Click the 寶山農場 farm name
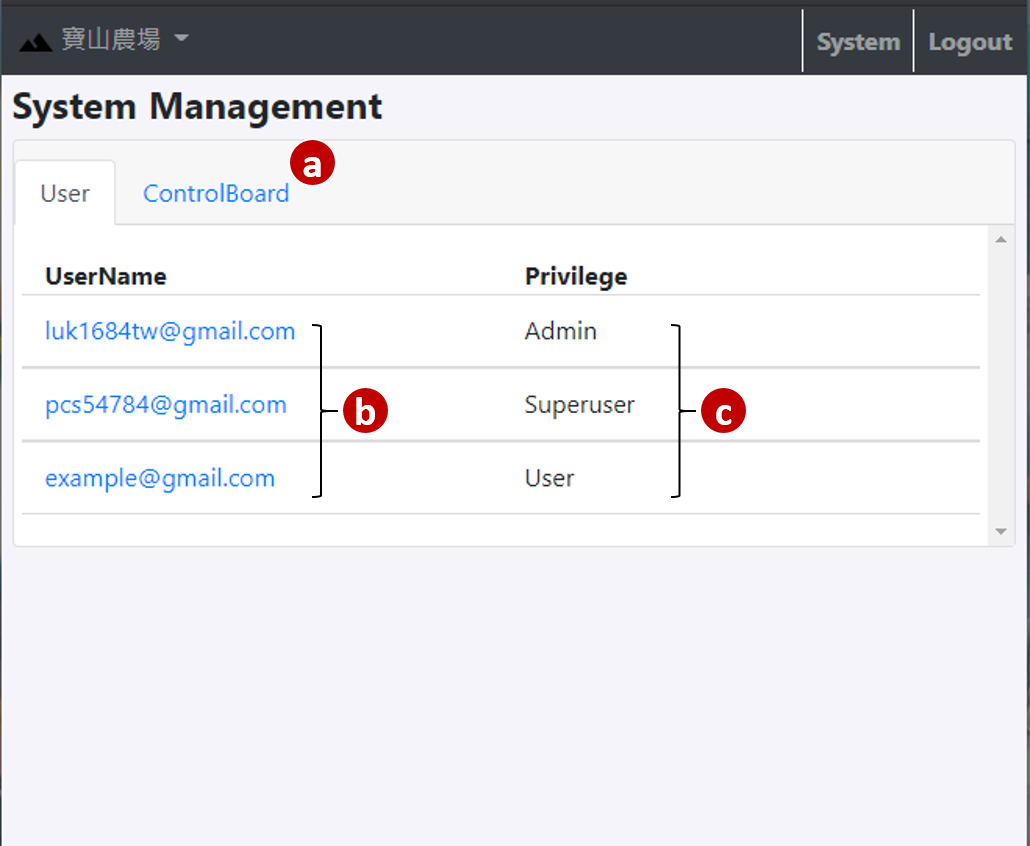1030x846 pixels. click(111, 39)
